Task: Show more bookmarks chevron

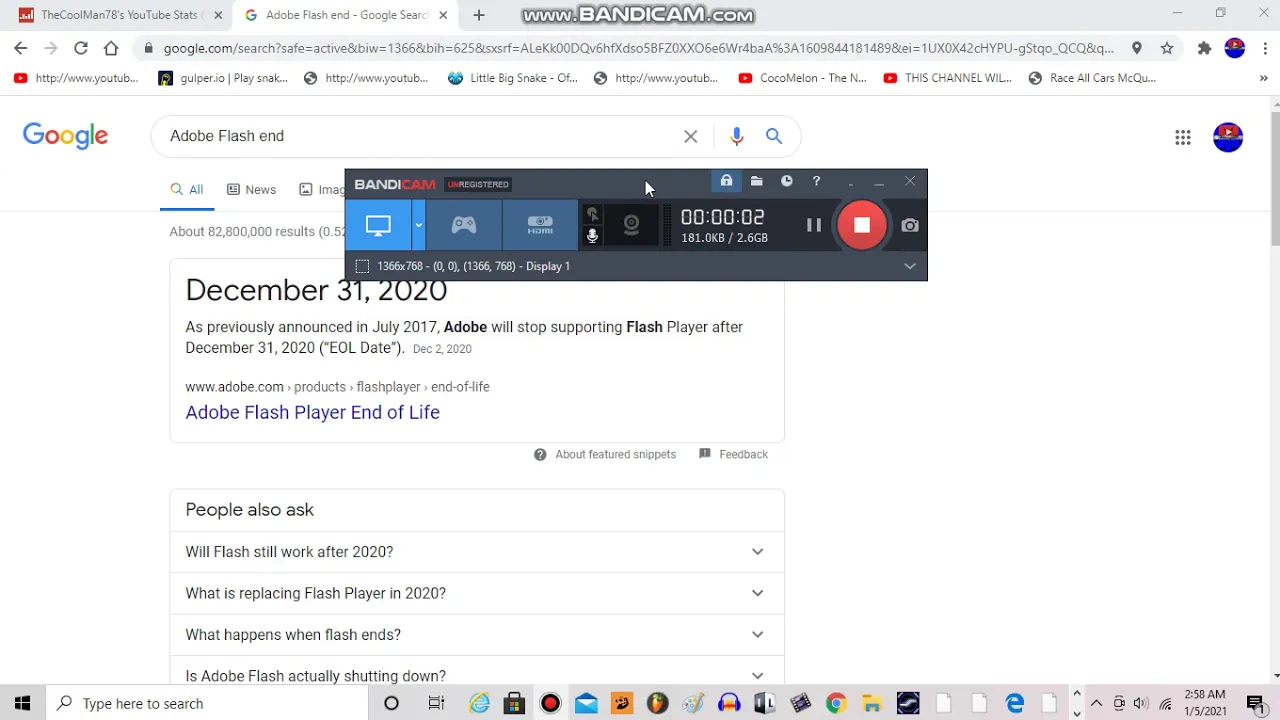Action: click(1264, 78)
